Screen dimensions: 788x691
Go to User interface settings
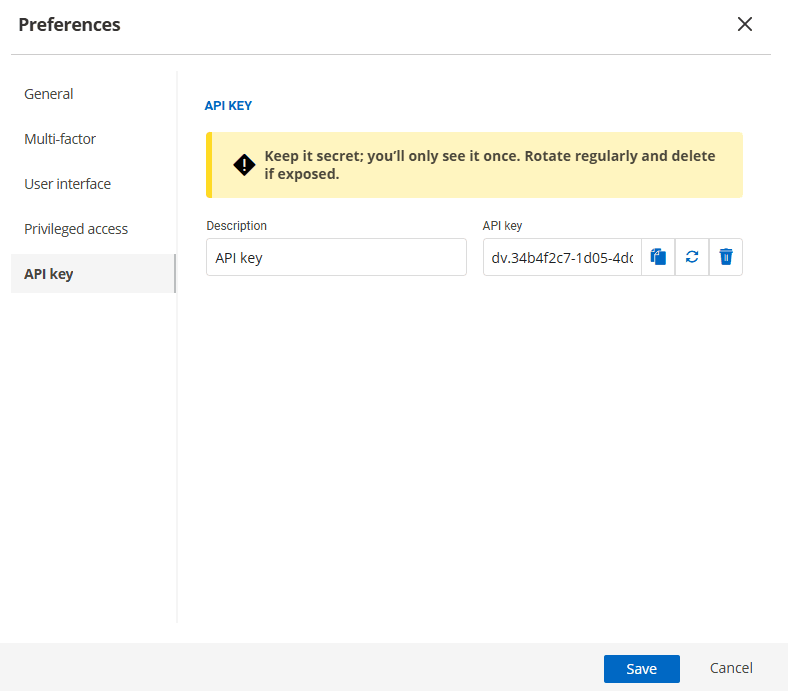pos(67,184)
